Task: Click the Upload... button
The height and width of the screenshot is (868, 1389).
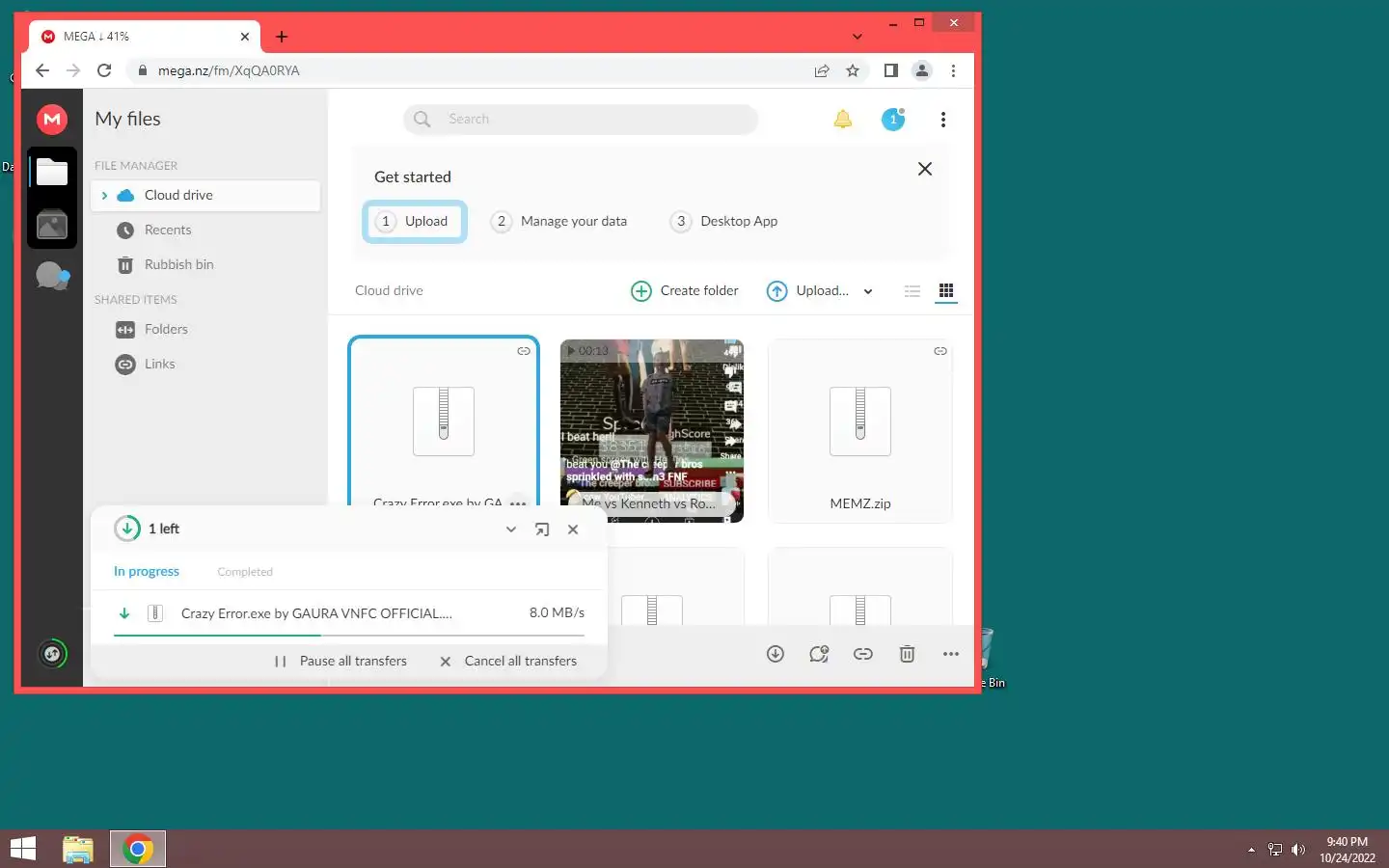Action: 808,290
